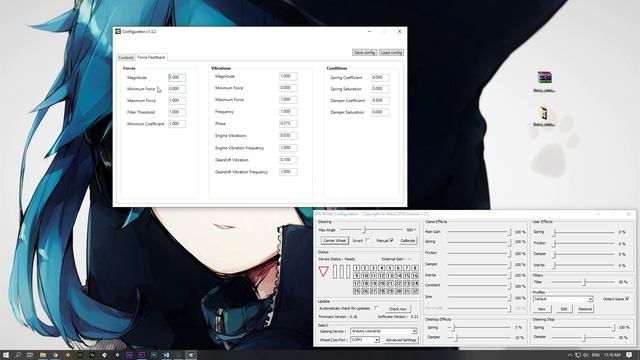Click the Game Effects Inertia slider handle

tap(509, 276)
